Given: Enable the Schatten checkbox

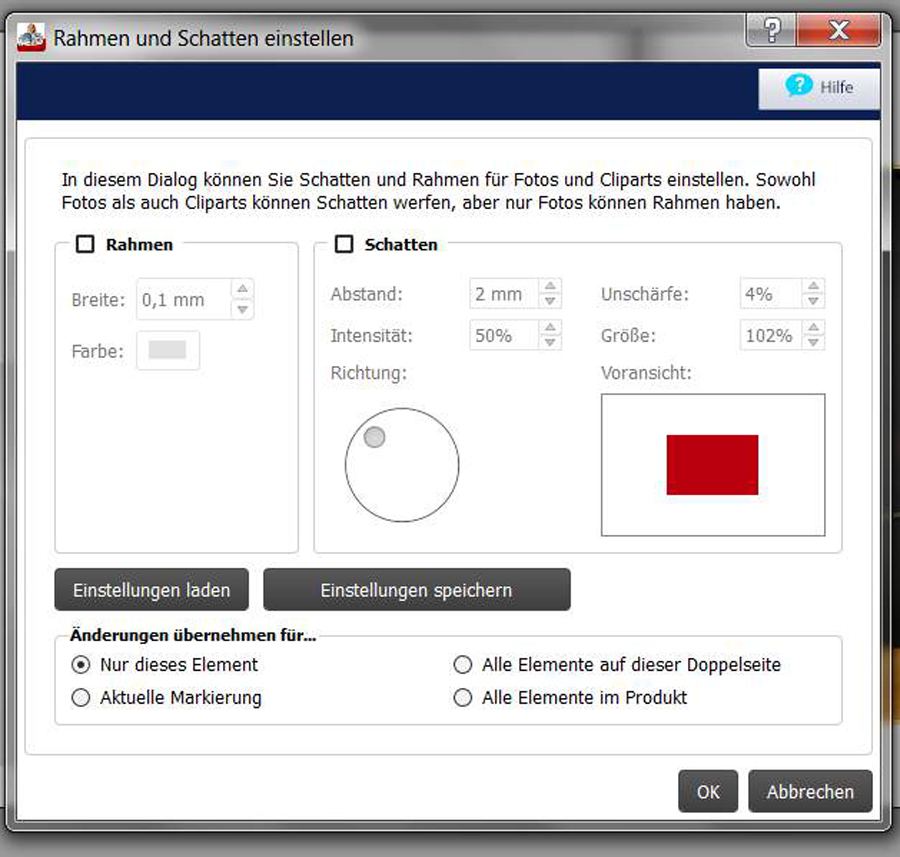Looking at the screenshot, I should [344, 244].
